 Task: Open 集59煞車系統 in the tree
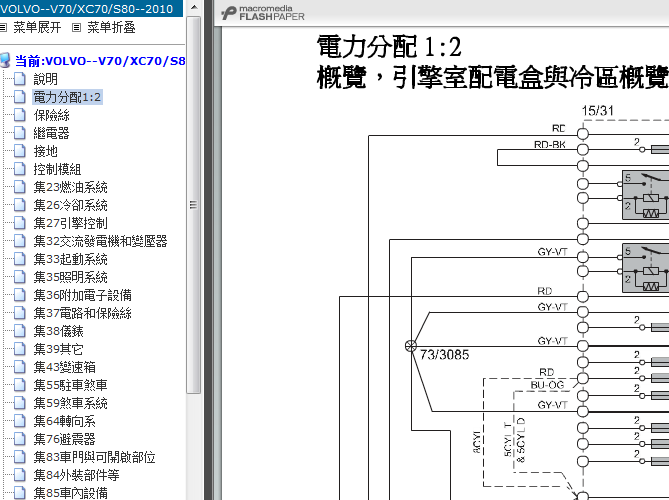pyautogui.click(x=70, y=403)
